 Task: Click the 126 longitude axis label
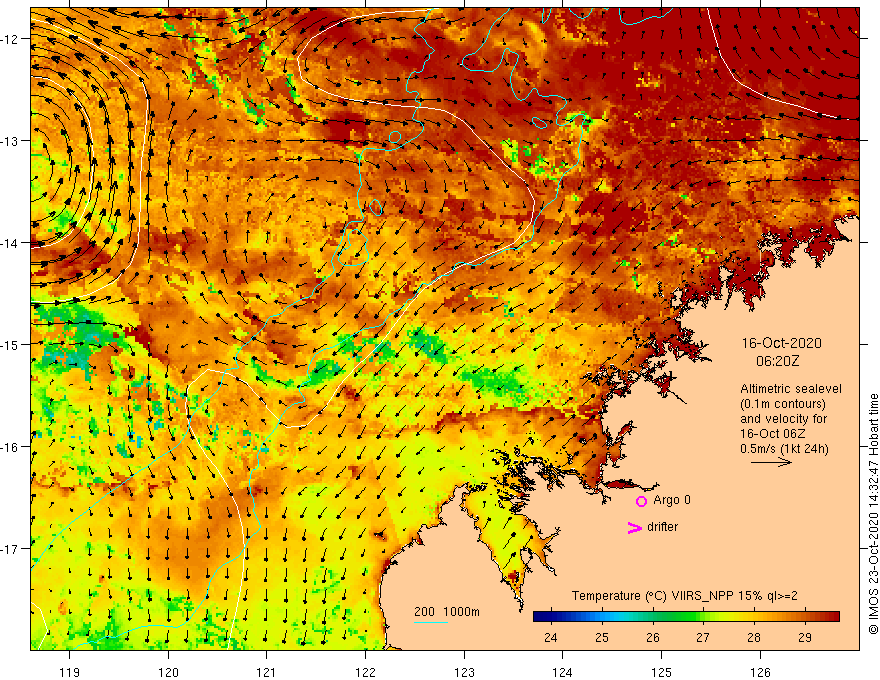point(760,672)
